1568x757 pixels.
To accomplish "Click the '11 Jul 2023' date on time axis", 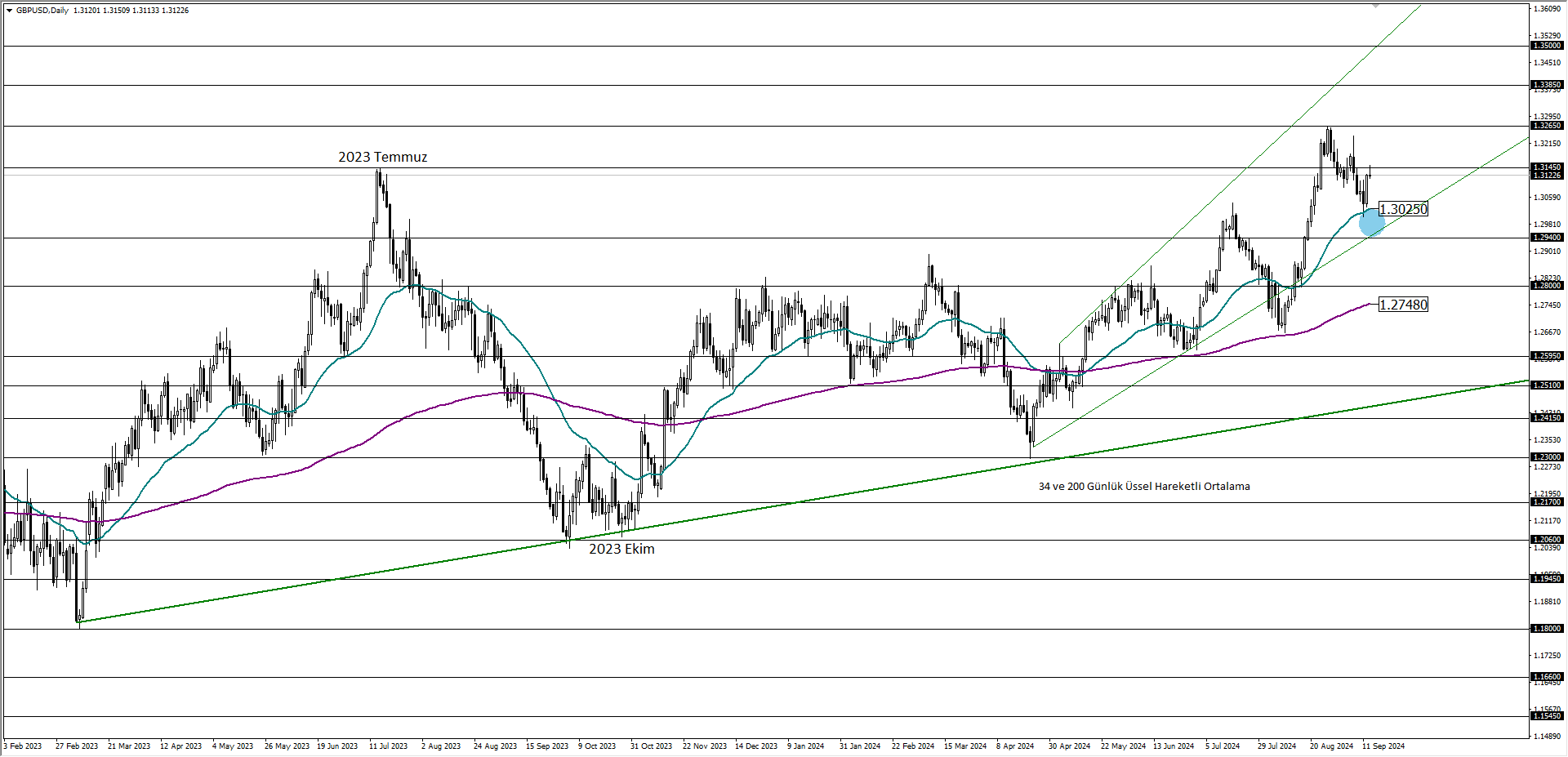I will (388, 746).
